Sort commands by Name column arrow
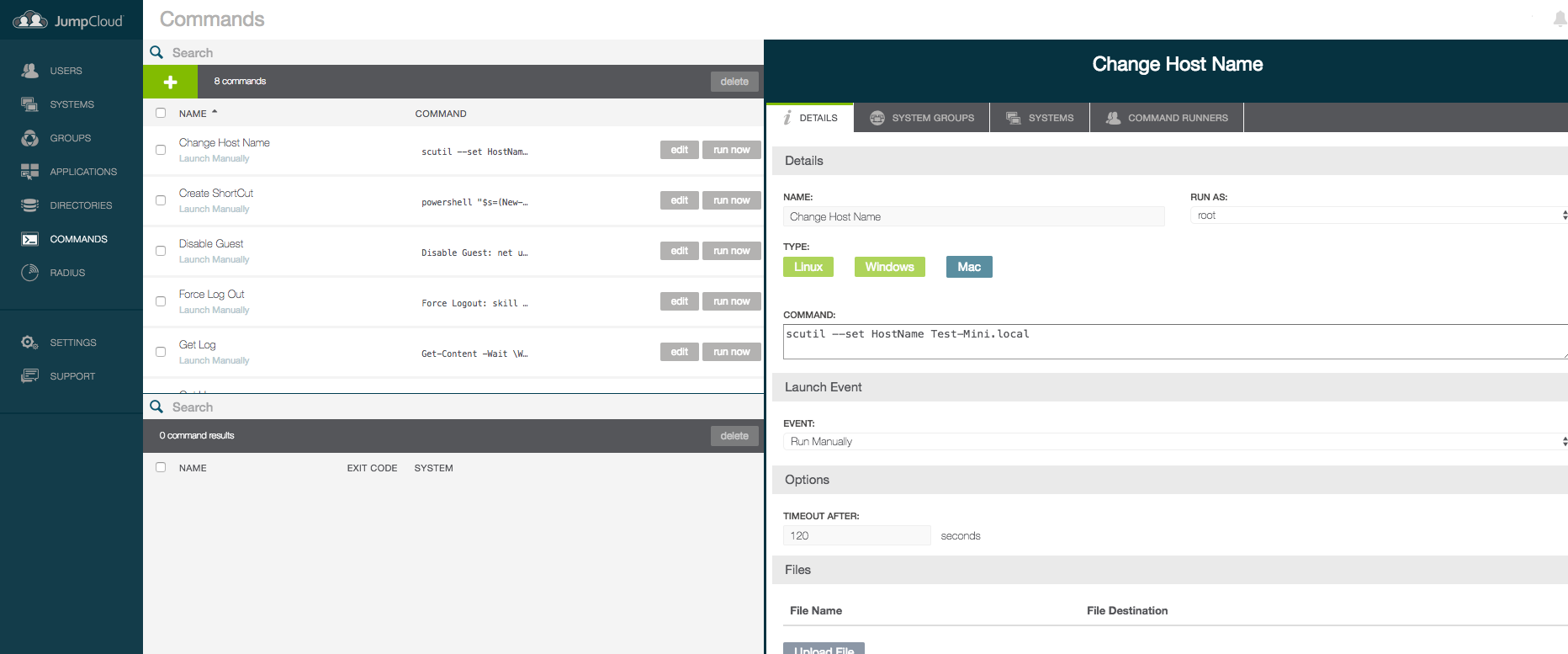This screenshot has height=654, width=1568. pos(215,112)
